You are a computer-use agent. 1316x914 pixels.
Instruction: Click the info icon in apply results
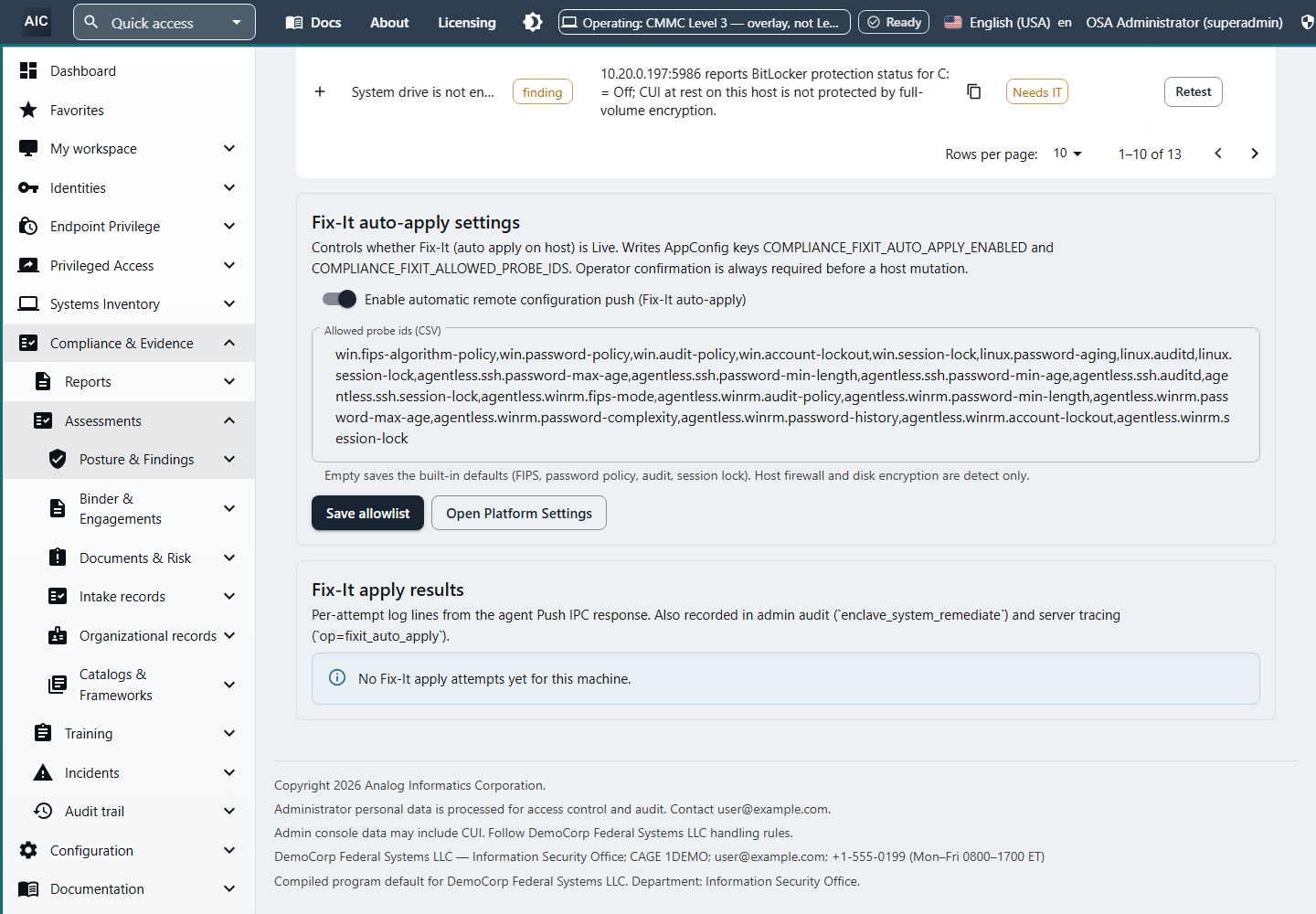pos(337,677)
